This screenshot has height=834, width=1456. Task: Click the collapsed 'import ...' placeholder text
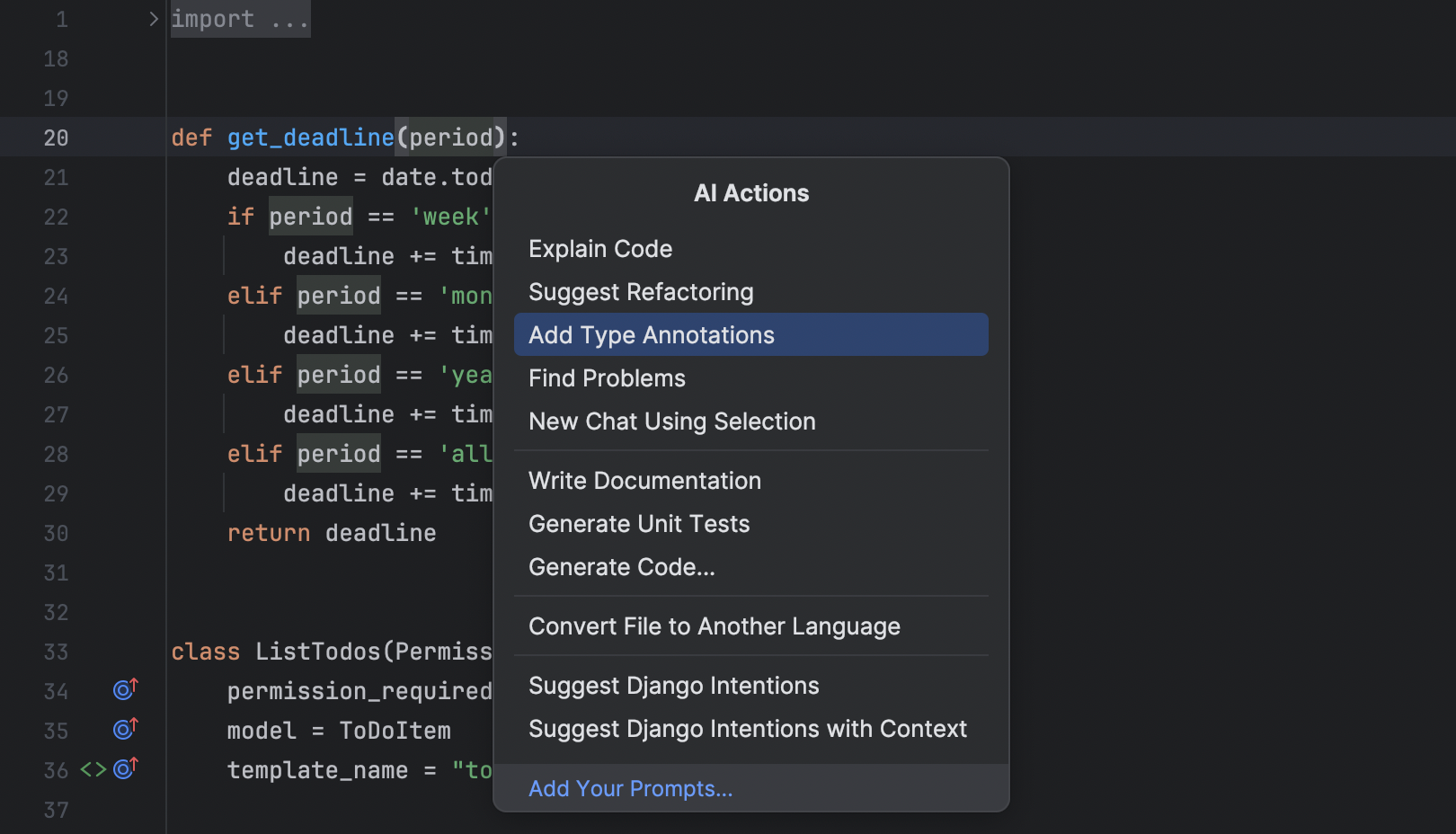pos(240,19)
